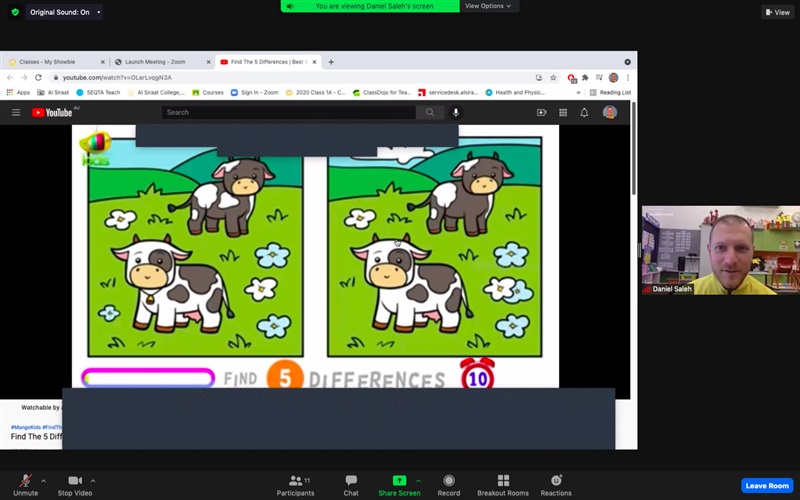Open the Participants panel
The image size is (800, 500).
point(295,485)
